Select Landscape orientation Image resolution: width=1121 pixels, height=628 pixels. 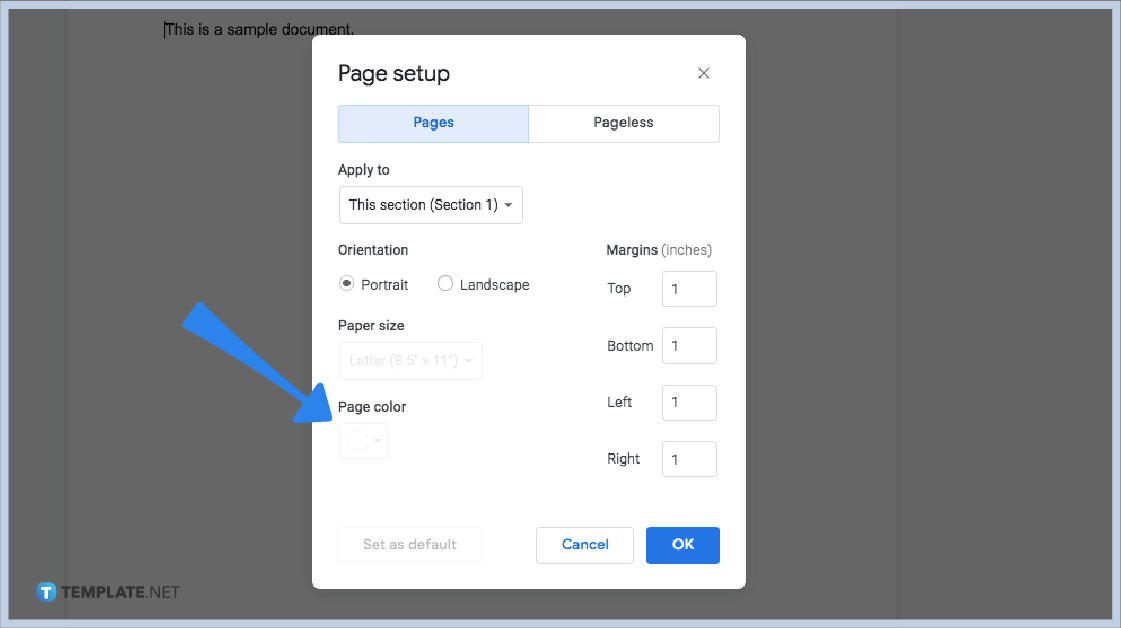[445, 284]
